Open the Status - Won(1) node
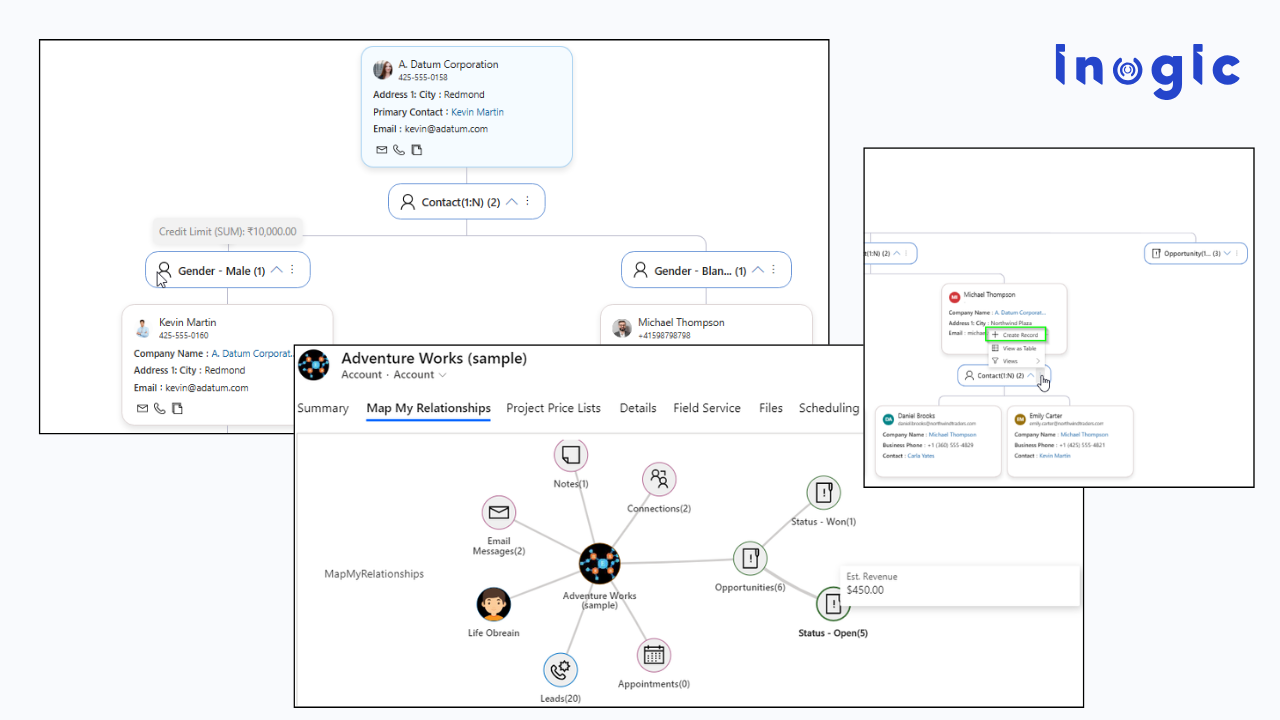The width and height of the screenshot is (1280, 720). tap(822, 492)
